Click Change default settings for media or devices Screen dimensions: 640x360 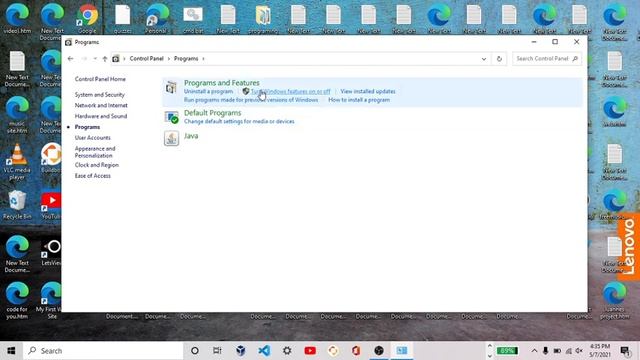[x=239, y=122]
